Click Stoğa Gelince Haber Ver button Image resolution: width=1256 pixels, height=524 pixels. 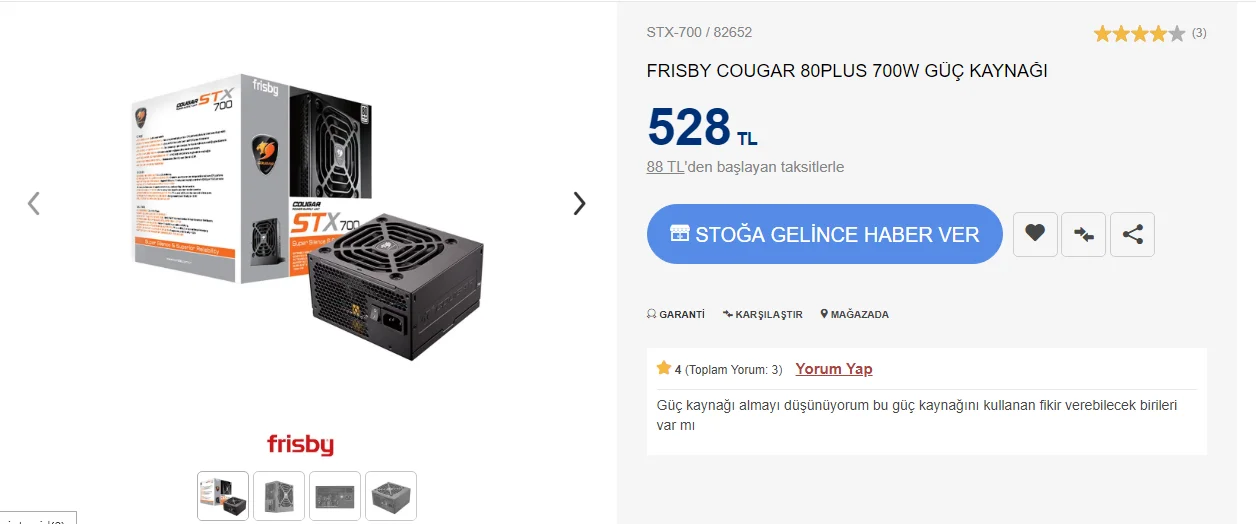(825, 234)
